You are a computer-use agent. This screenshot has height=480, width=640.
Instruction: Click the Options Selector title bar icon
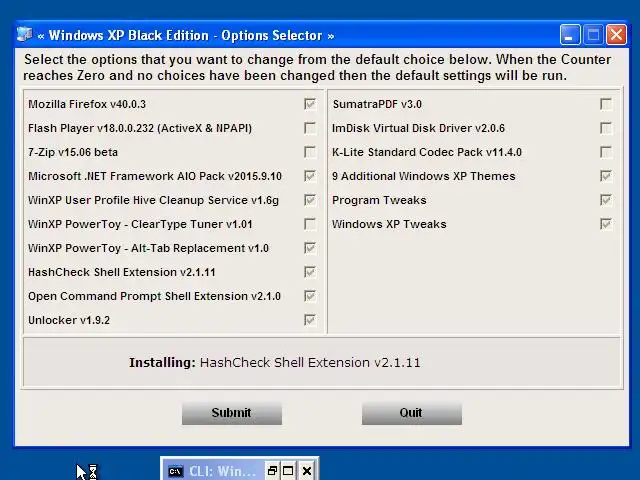(24, 34)
